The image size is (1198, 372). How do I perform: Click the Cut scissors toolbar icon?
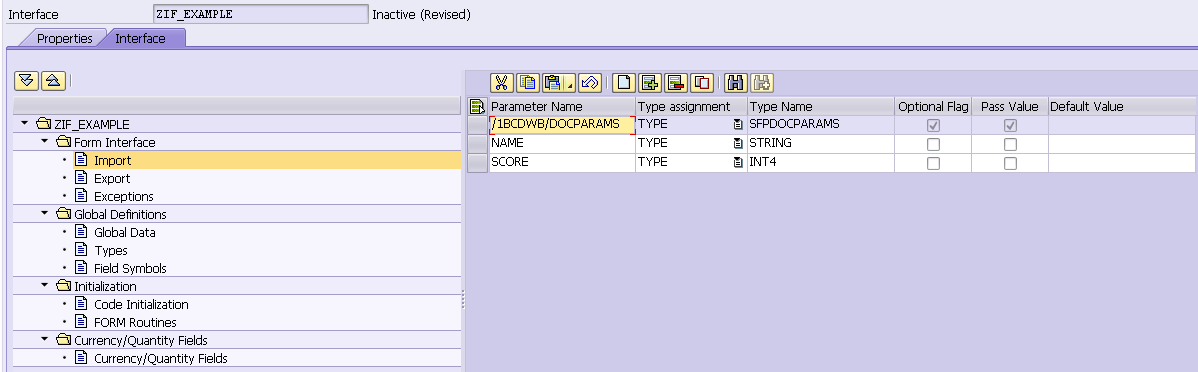pyautogui.click(x=501, y=82)
